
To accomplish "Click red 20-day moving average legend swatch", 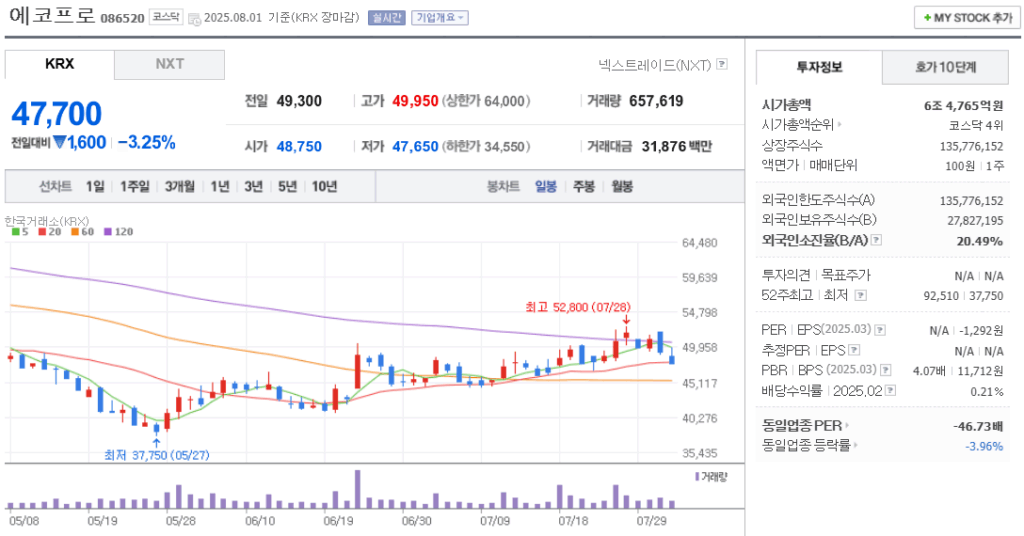I will click(x=42, y=232).
